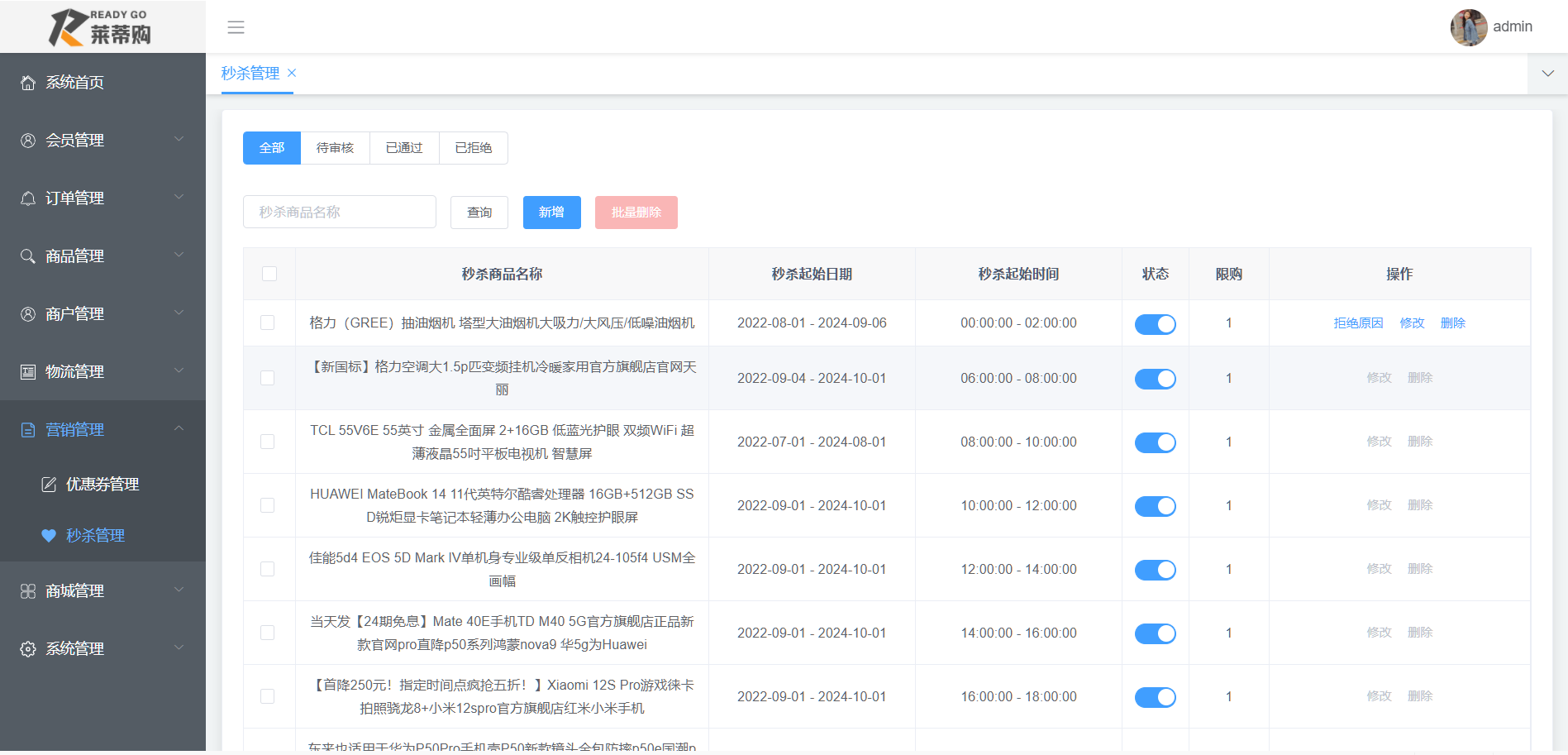Image resolution: width=1568 pixels, height=755 pixels.
Task: Click the person icon beside 商户管理
Action: click(x=28, y=314)
